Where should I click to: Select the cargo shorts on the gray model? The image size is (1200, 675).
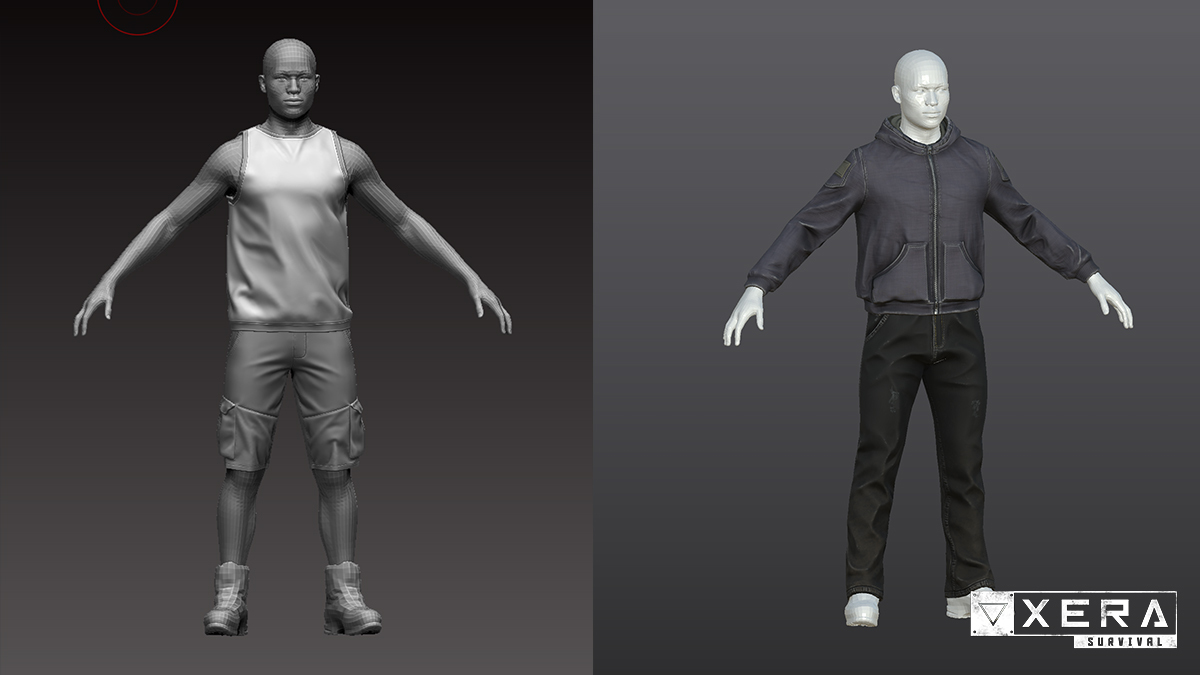click(x=291, y=399)
